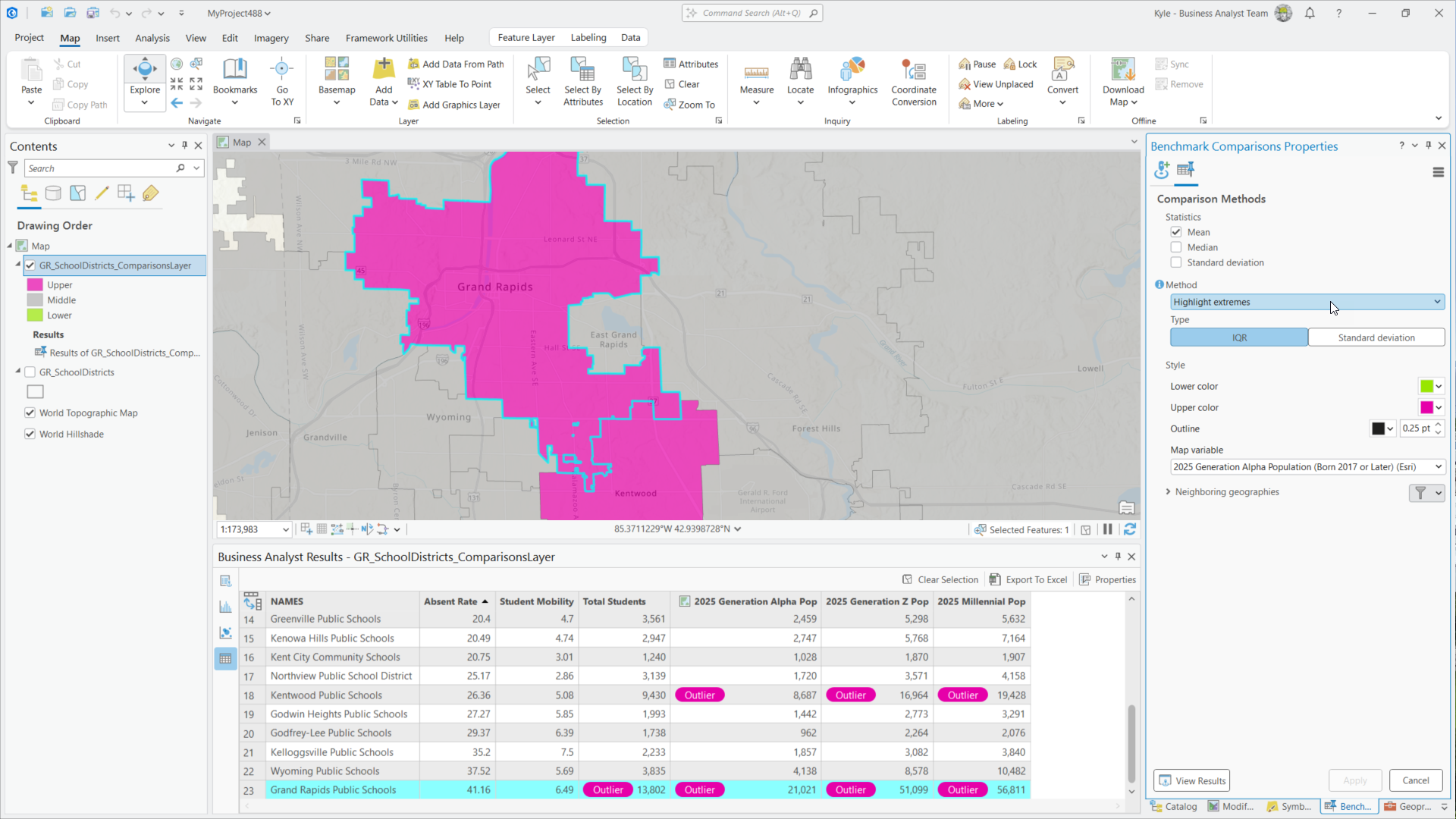Open the Map variable dropdown
Image resolution: width=1456 pixels, height=819 pixels.
[1307, 467]
